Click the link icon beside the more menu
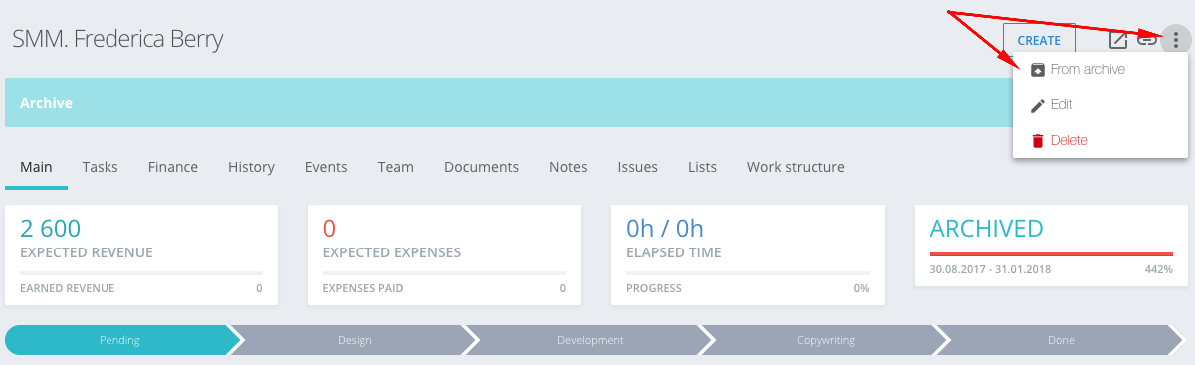Screen dimensions: 1195x365 1147,40
